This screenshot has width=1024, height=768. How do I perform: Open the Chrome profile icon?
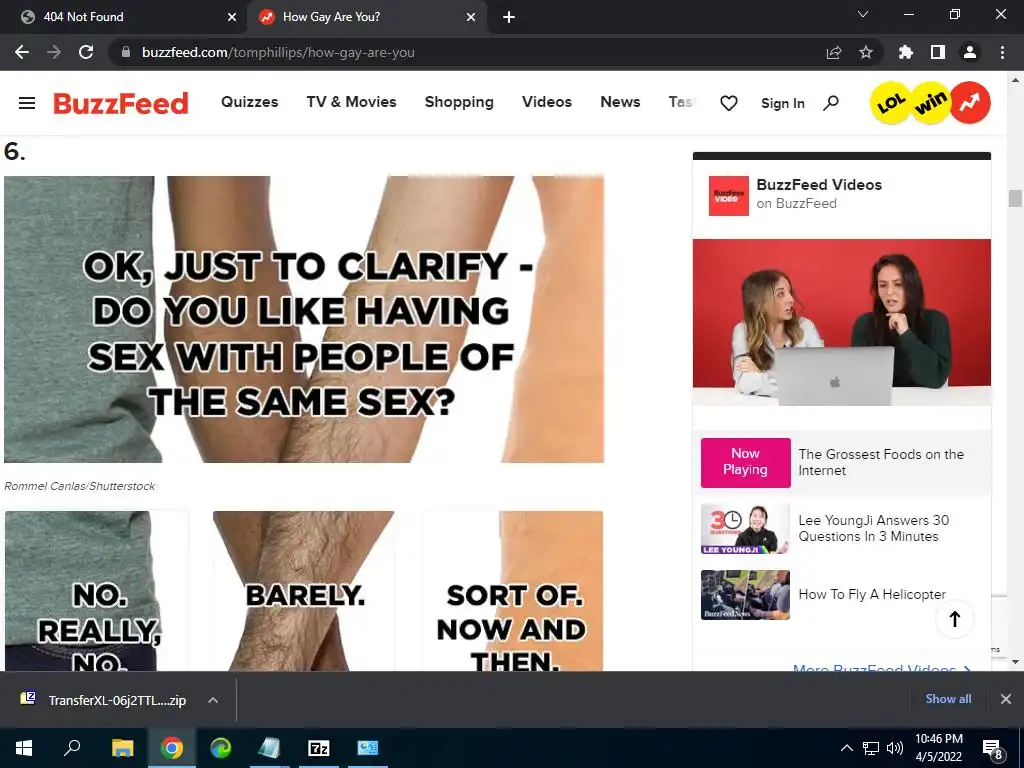pyautogui.click(x=970, y=52)
